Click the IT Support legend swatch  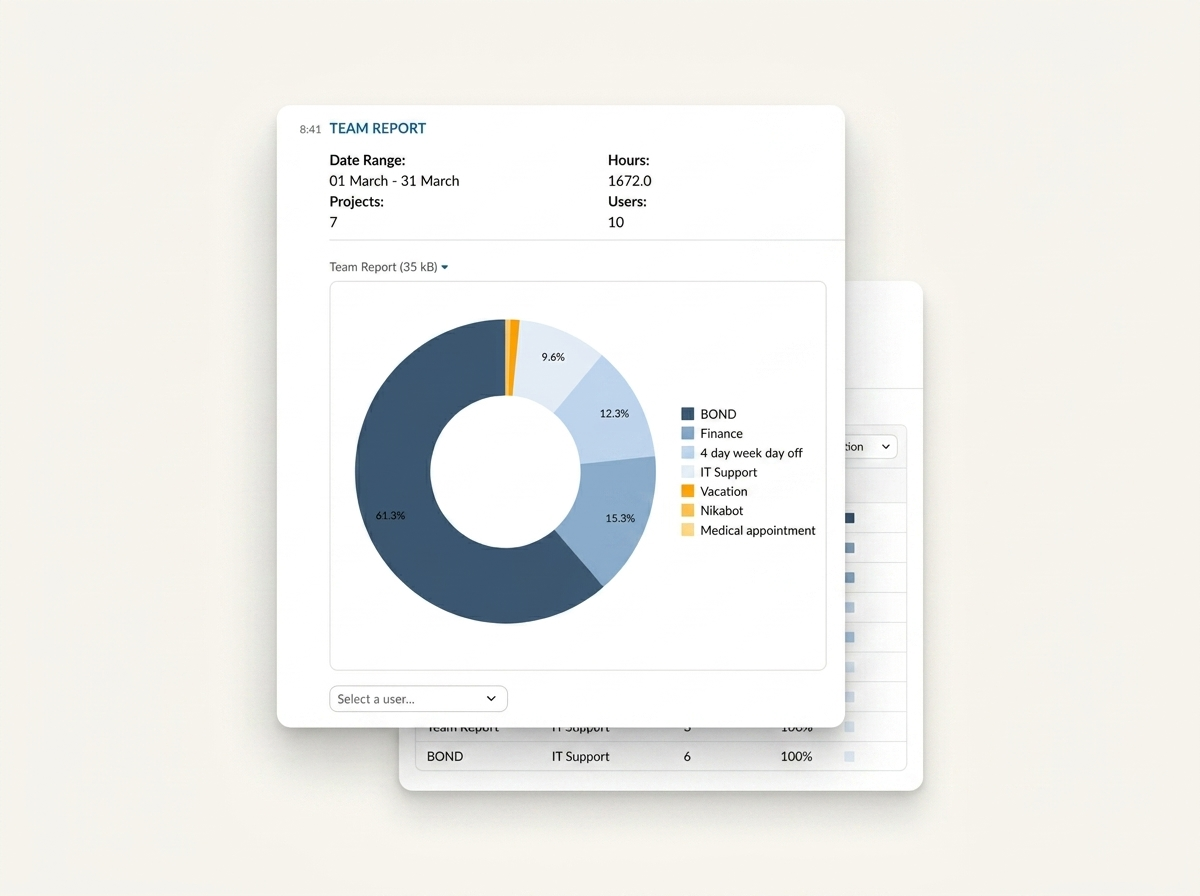pos(687,472)
